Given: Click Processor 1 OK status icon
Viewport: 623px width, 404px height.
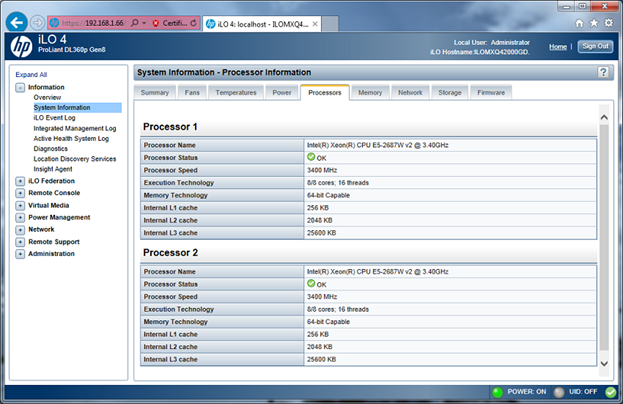Looking at the screenshot, I should coord(311,157).
